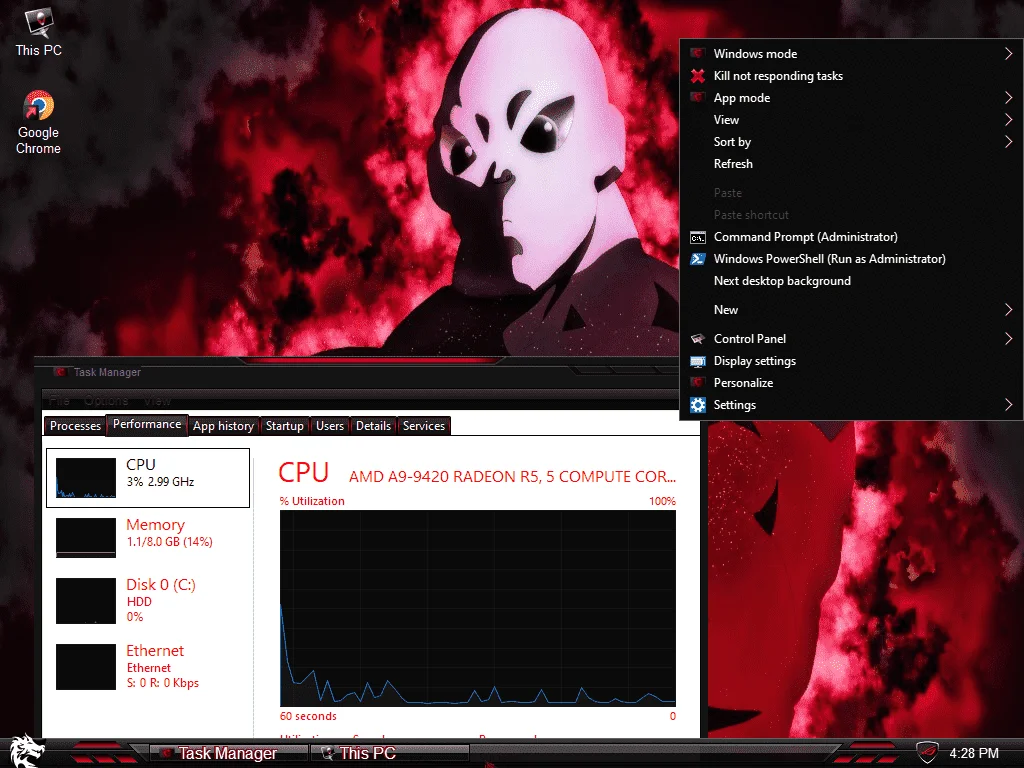
Task: Open the File menu in Task Manager
Action: click(x=59, y=400)
